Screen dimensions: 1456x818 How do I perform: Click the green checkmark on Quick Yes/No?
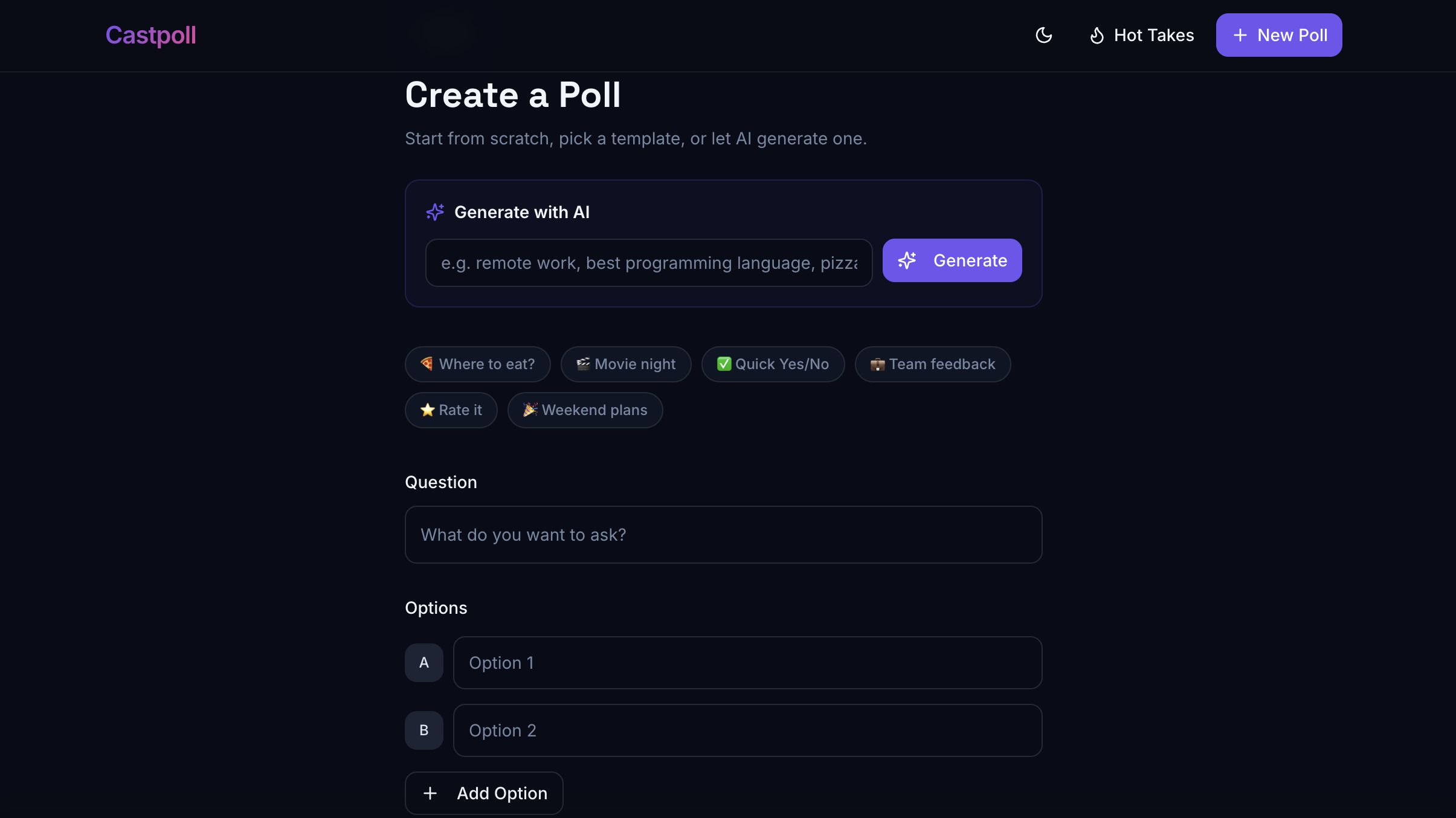724,364
